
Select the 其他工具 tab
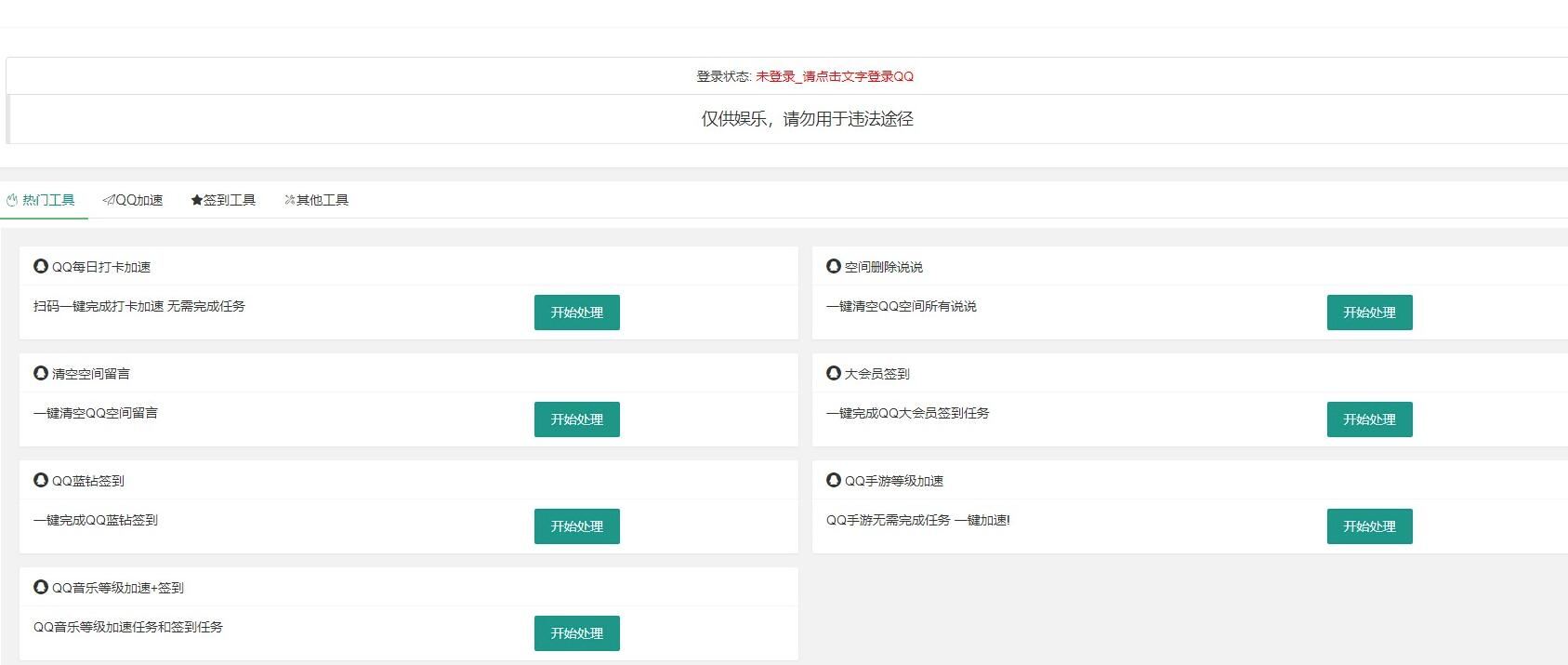coord(316,200)
